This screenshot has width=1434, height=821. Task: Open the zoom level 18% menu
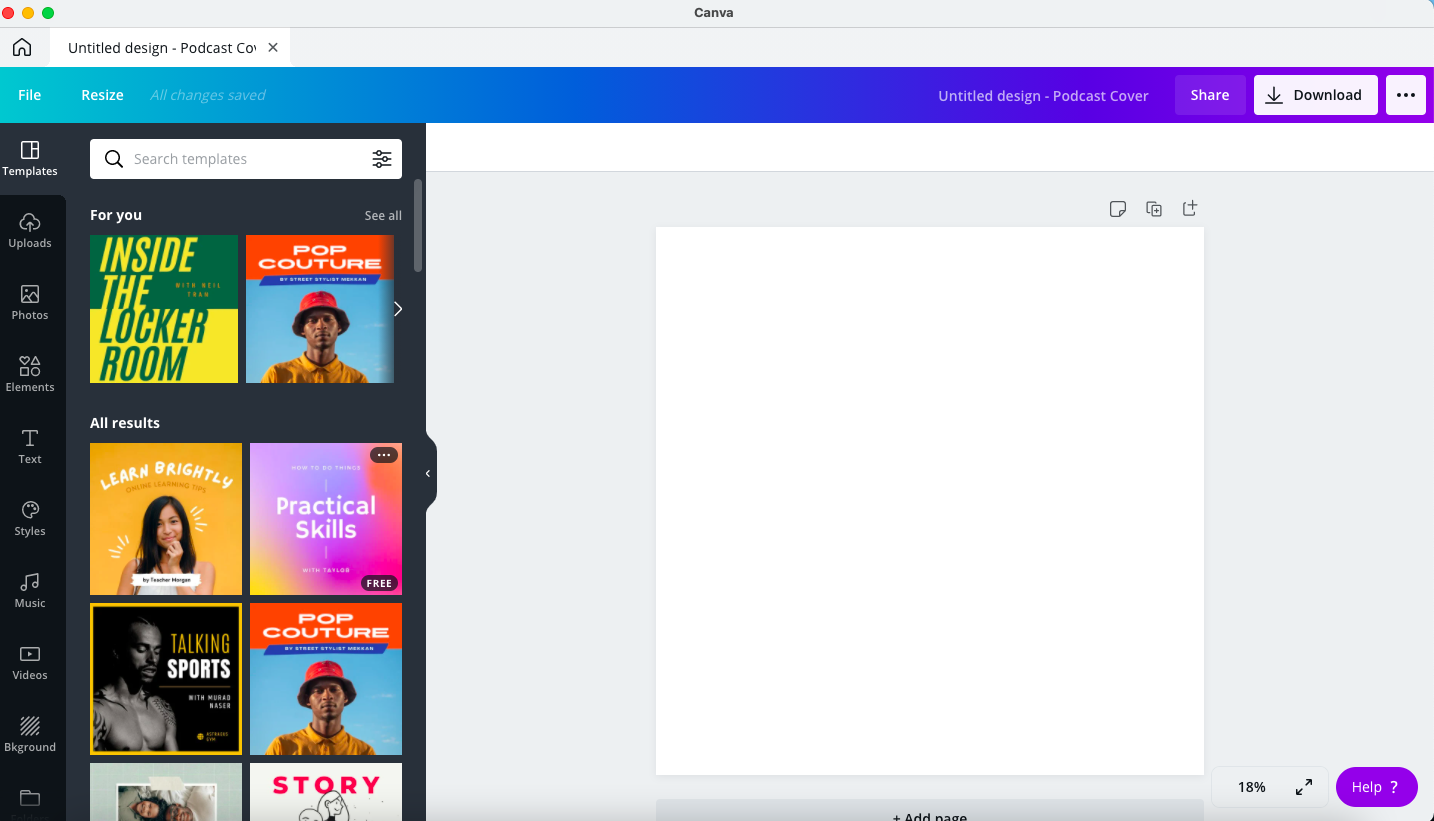pyautogui.click(x=1251, y=787)
